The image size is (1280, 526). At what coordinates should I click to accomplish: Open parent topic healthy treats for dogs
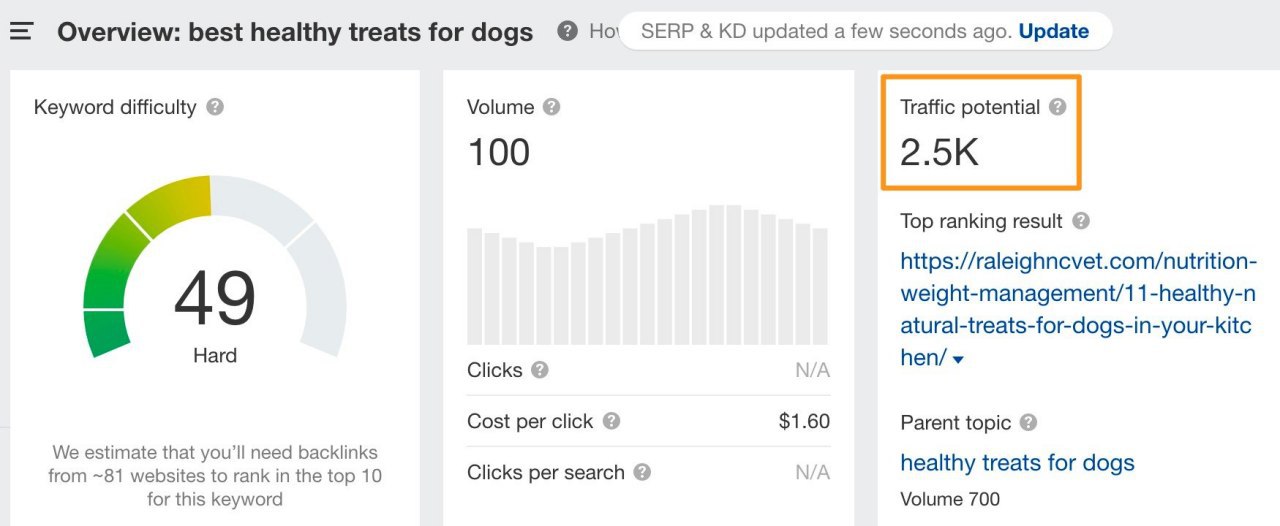pos(1017,463)
